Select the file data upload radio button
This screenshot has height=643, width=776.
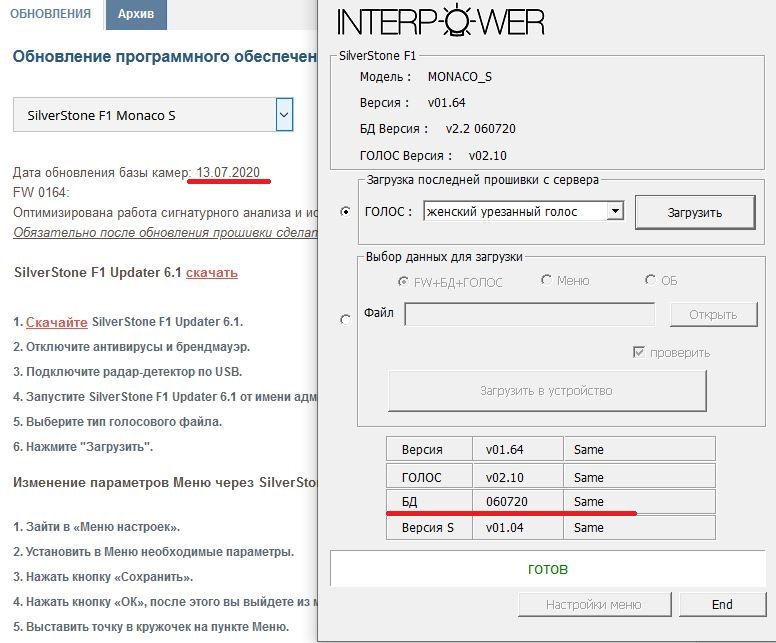tap(346, 319)
